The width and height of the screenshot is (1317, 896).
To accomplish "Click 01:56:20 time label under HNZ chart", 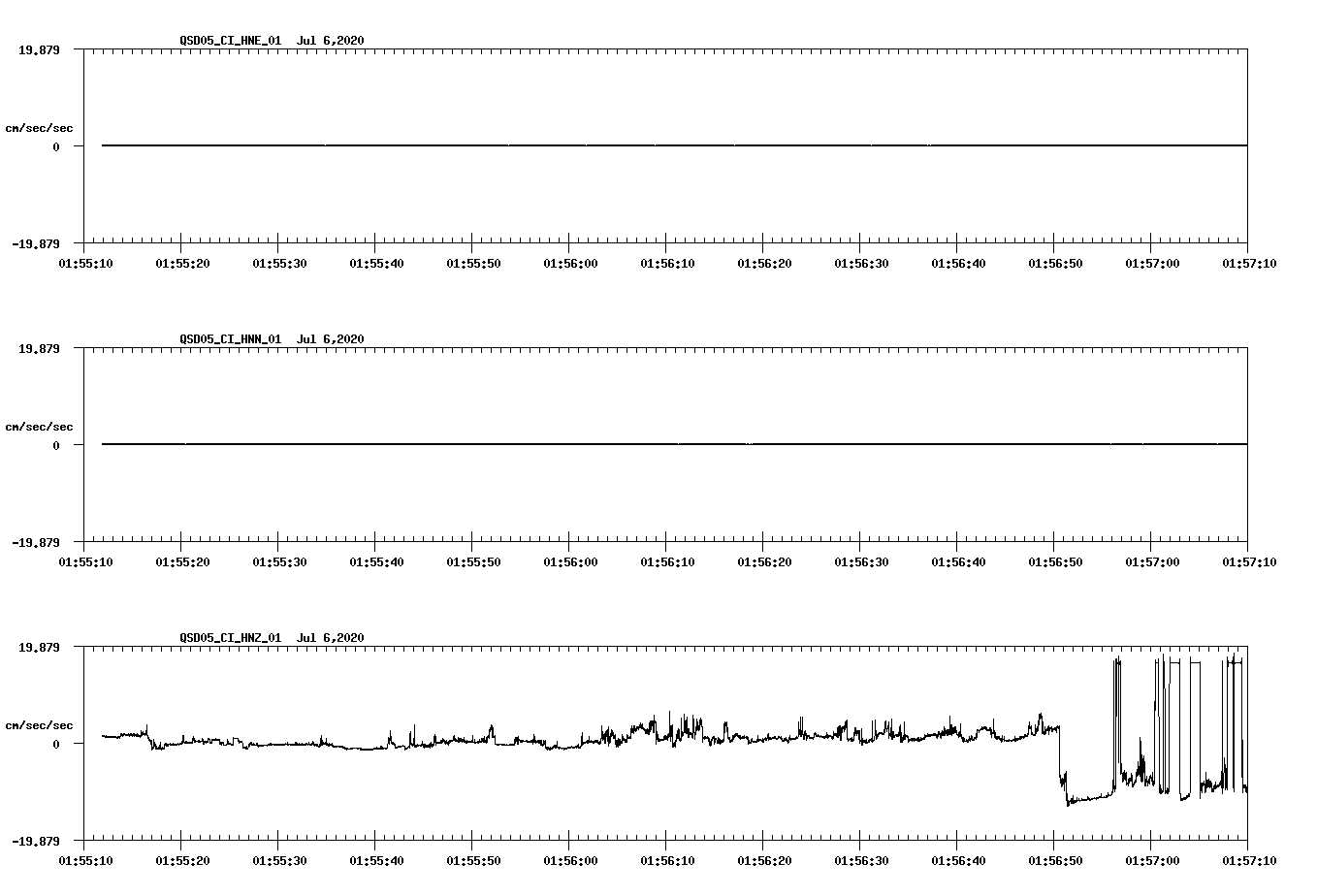I will 763,860.
